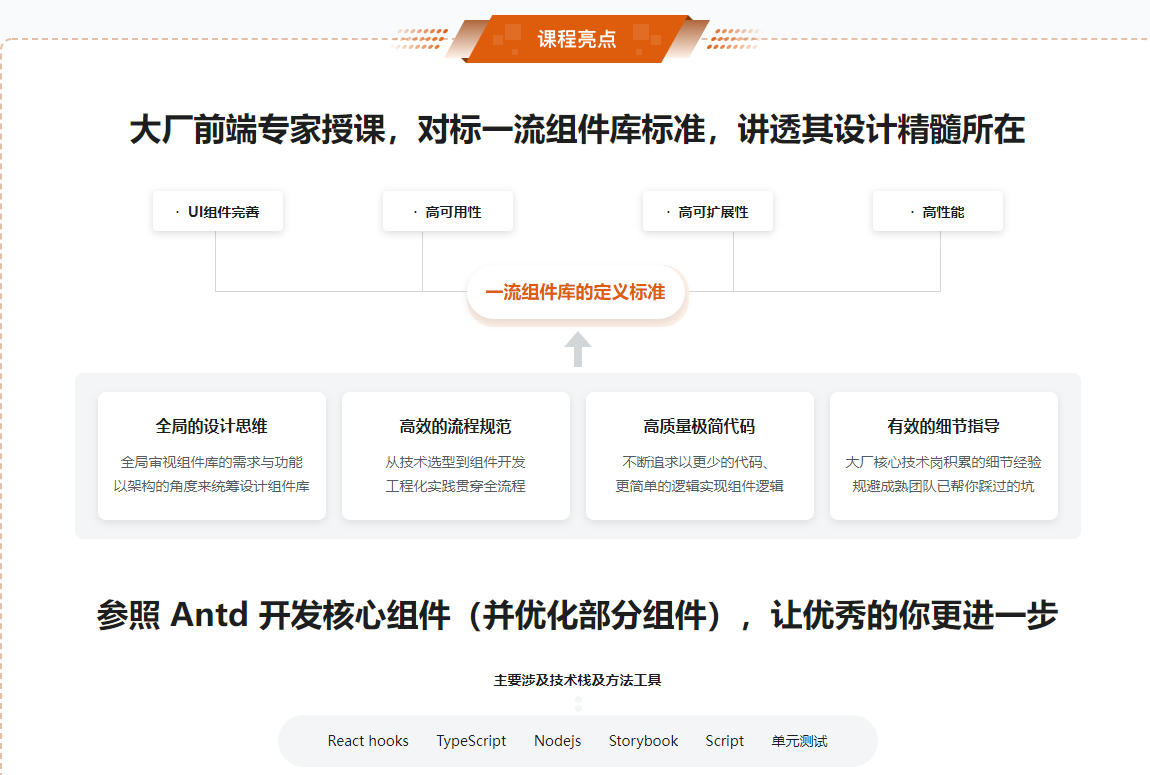
Task: Open the 全局的设计思维 card
Action: pyautogui.click(x=212, y=456)
